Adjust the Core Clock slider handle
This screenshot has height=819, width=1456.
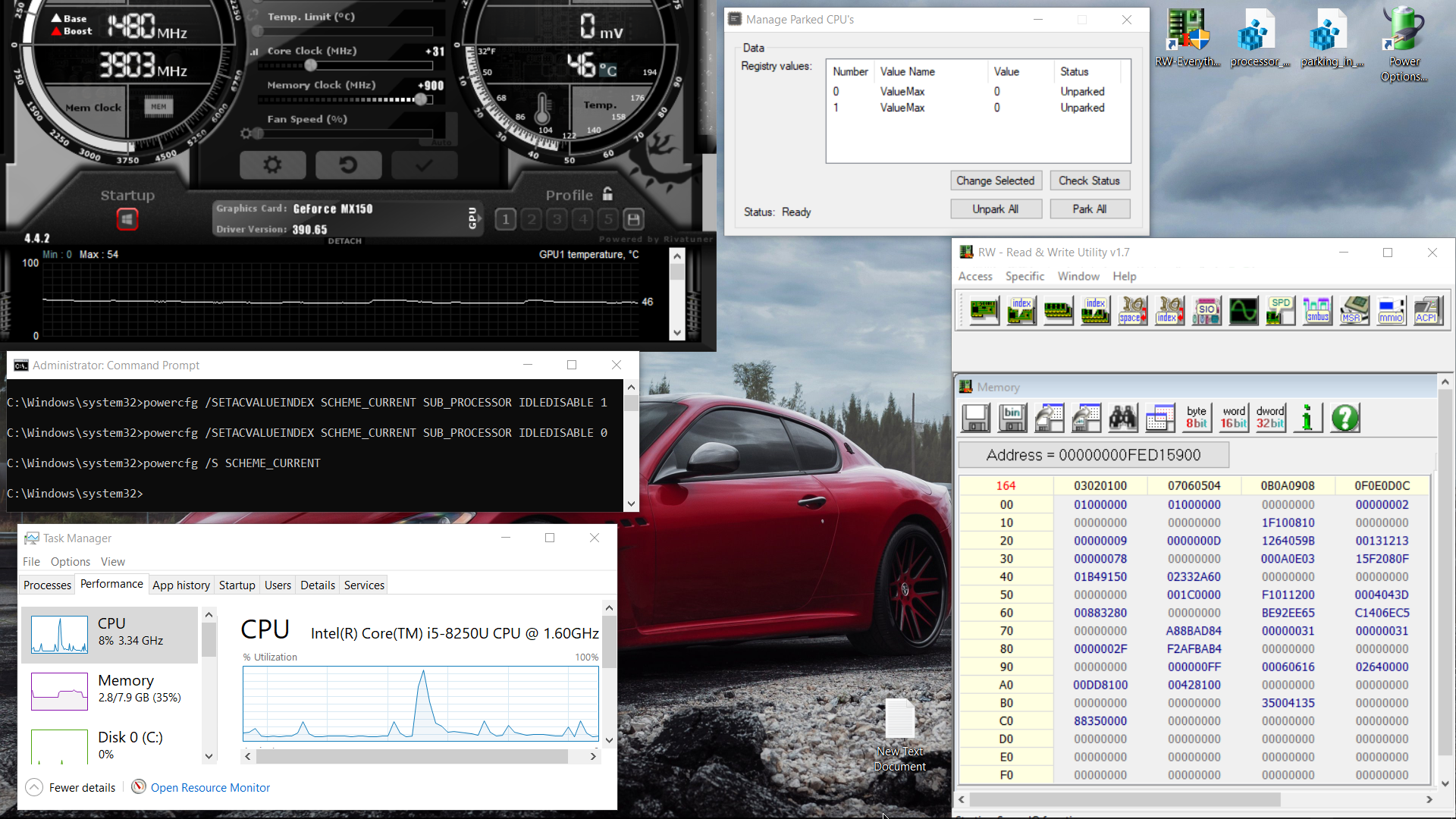310,65
